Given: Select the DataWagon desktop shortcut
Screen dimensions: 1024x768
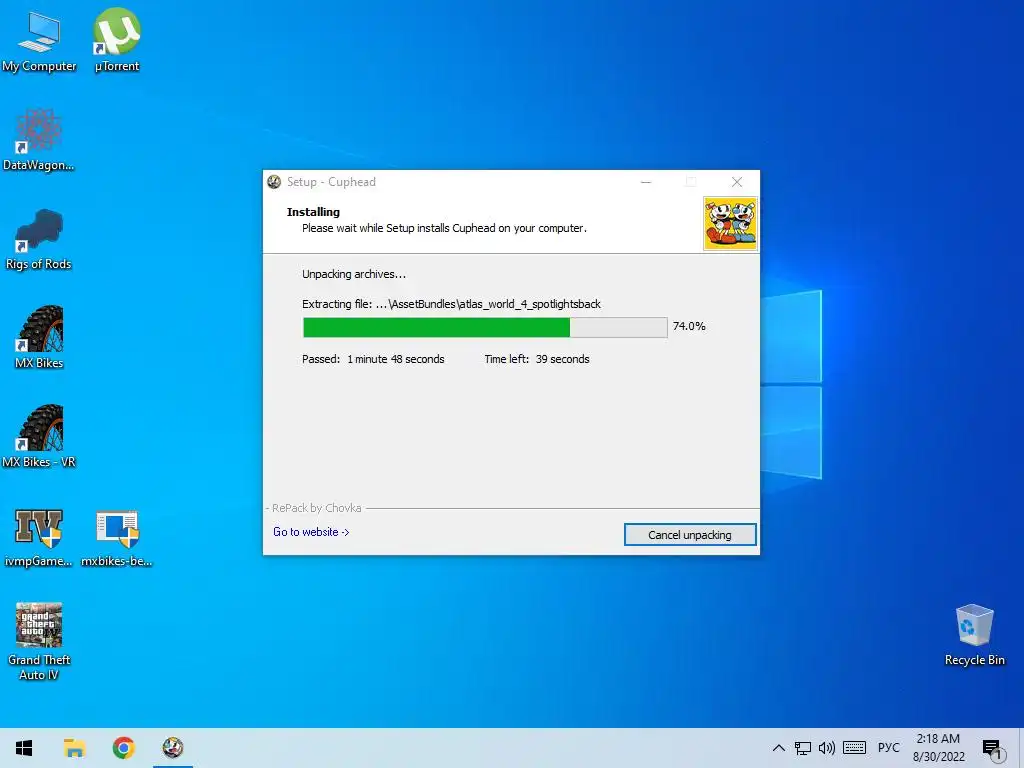Looking at the screenshot, I should pos(39,140).
